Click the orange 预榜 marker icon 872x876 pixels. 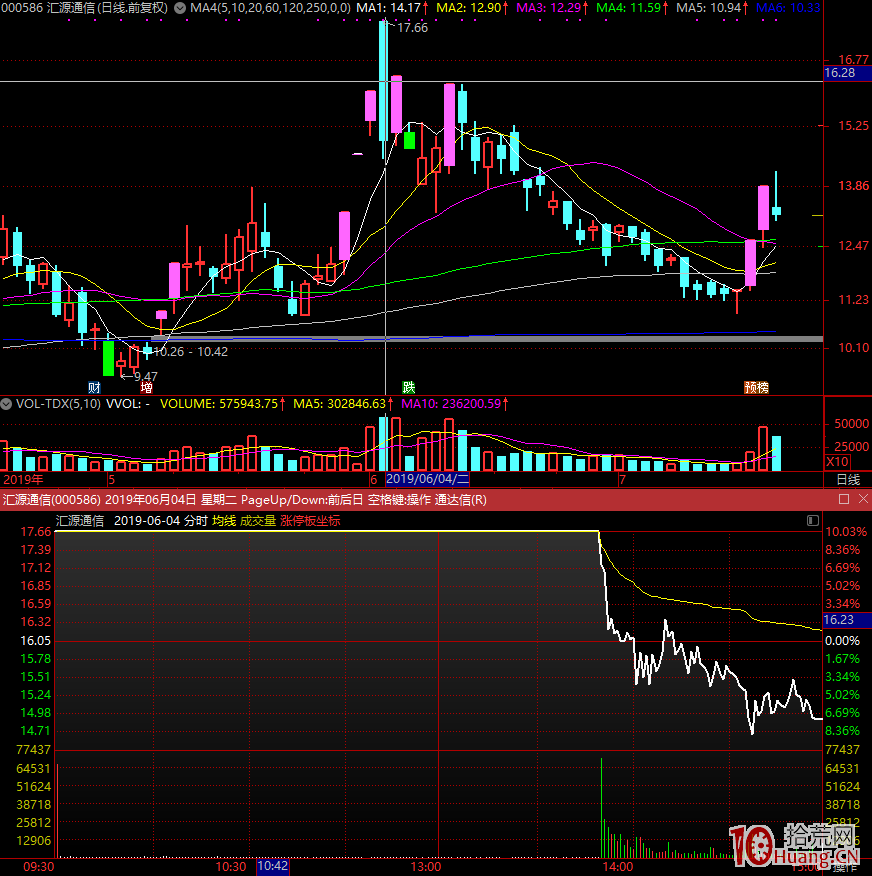point(756,387)
